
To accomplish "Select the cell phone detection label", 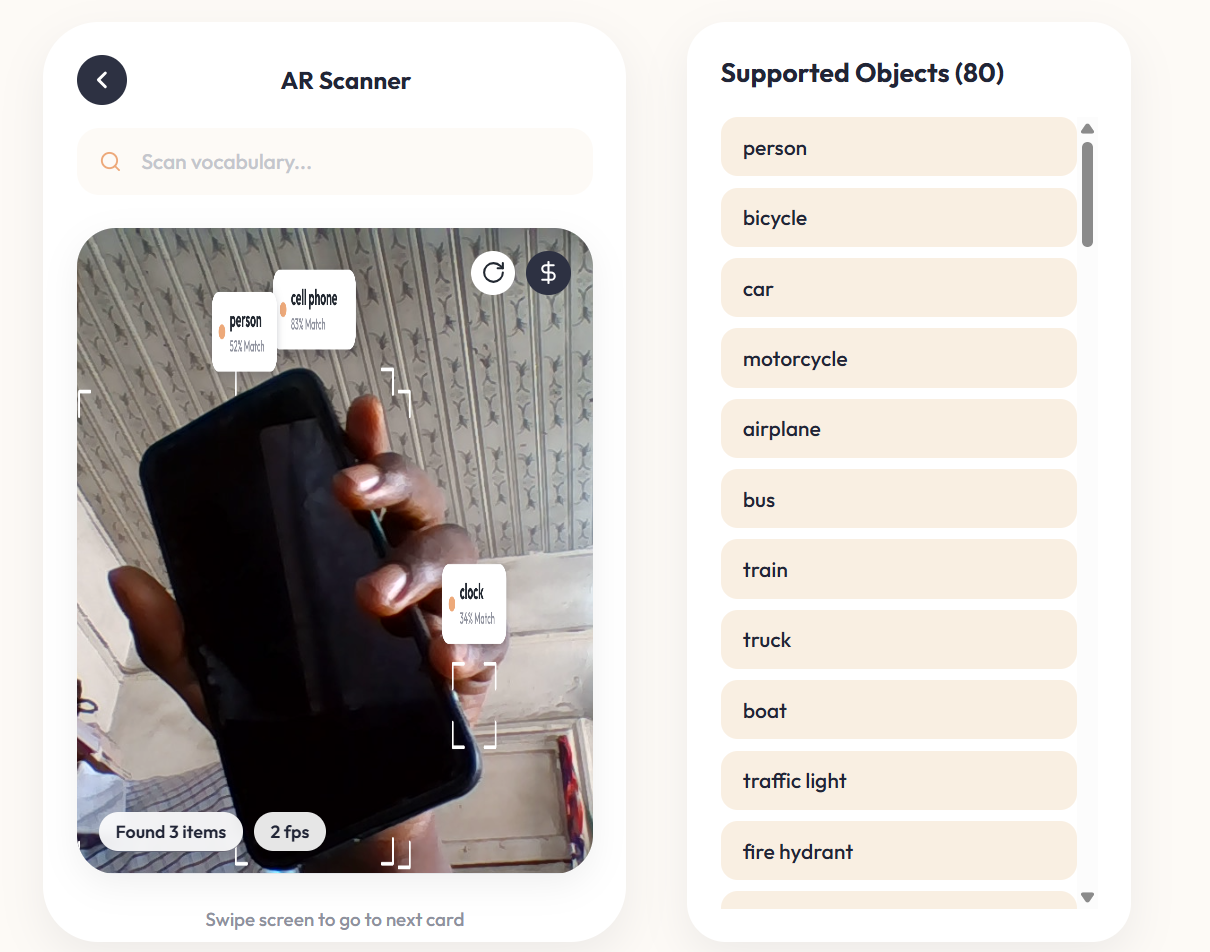I will tap(314, 310).
